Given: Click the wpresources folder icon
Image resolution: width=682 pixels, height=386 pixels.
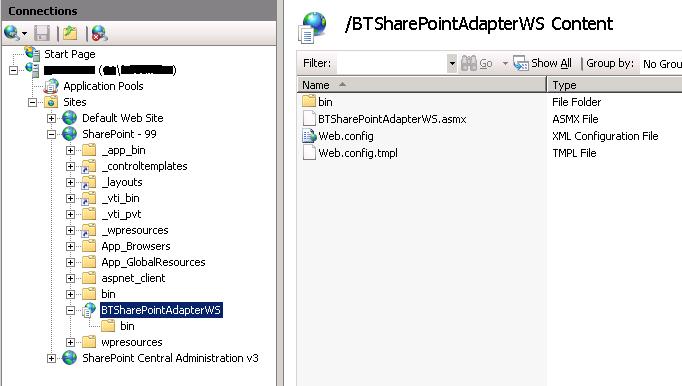Looking at the screenshot, I should tap(89, 342).
